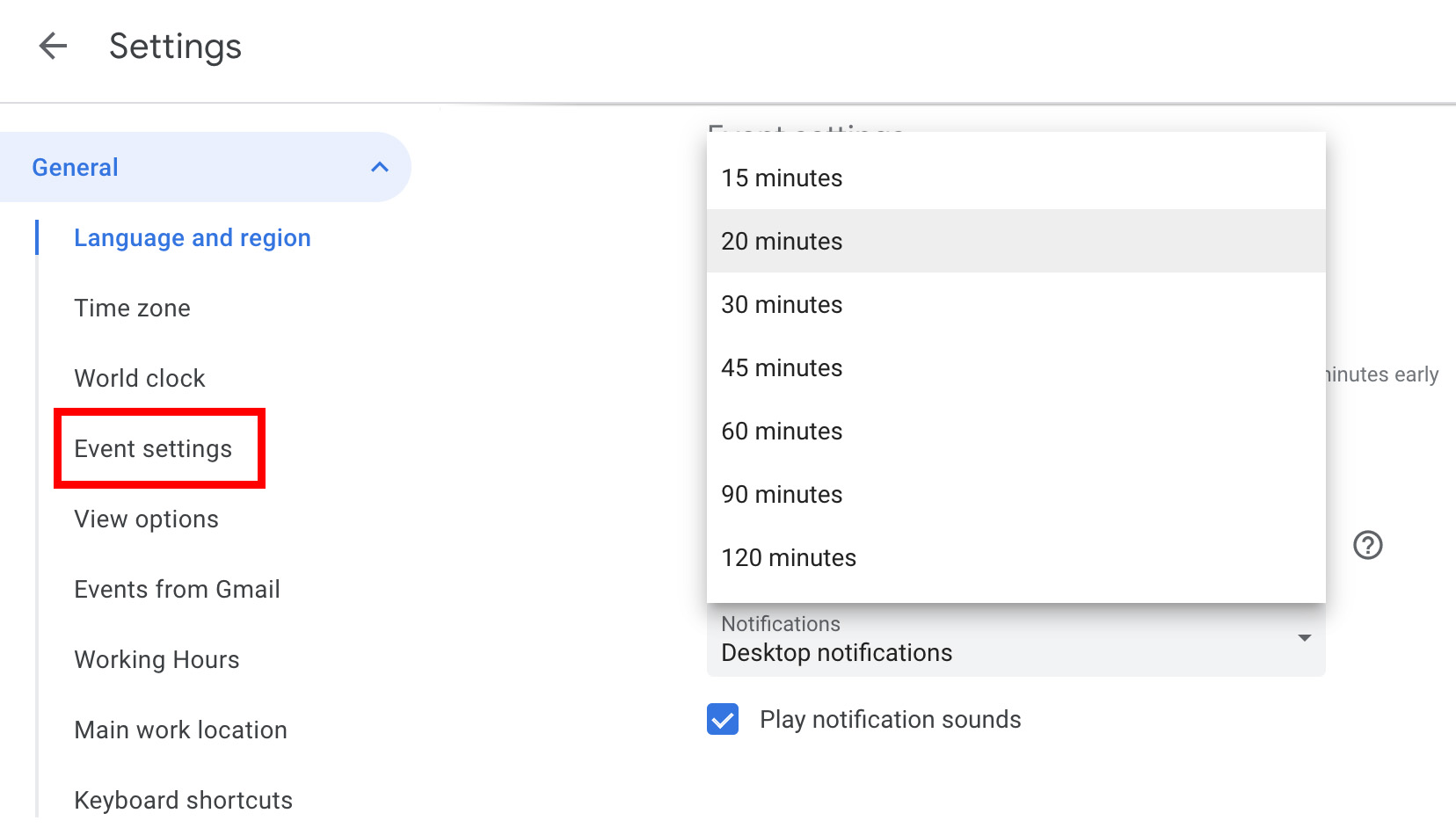Select 120 minutes option

(x=789, y=557)
